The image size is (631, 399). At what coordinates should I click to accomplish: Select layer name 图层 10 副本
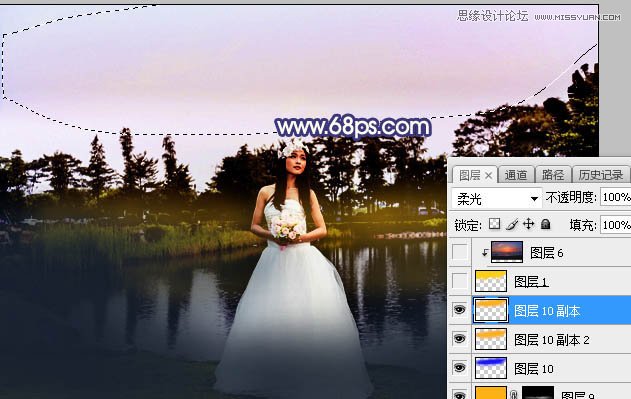(547, 311)
